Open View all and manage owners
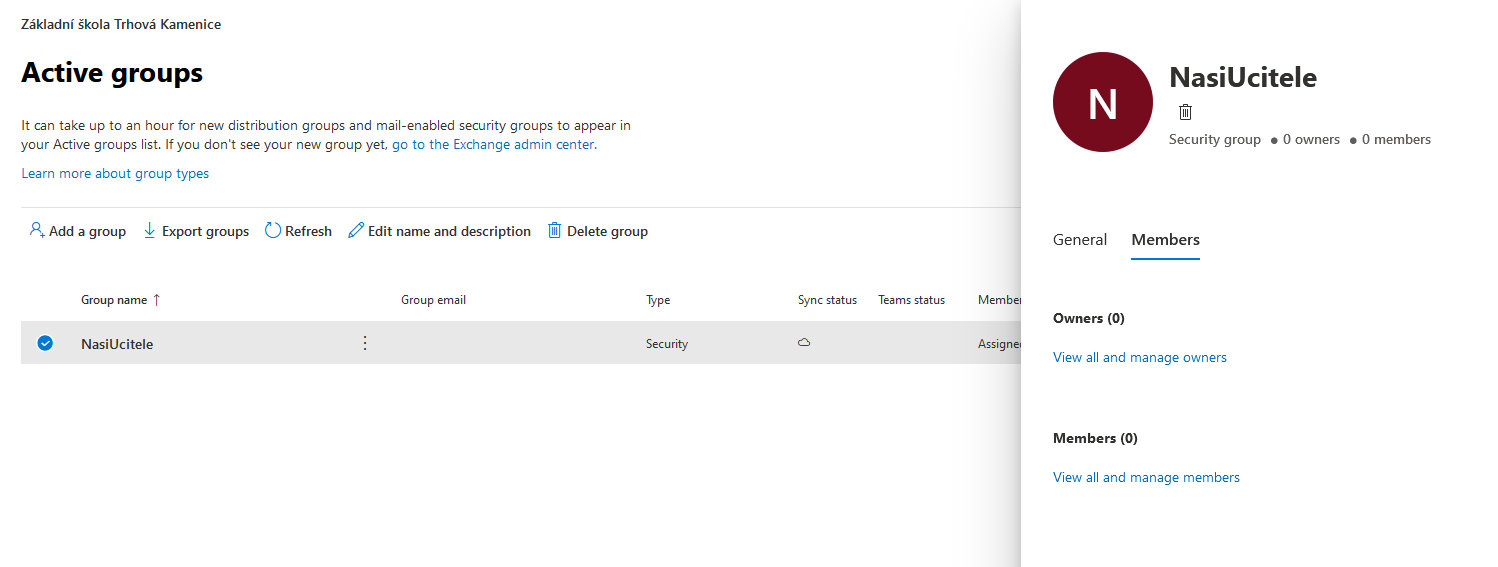 pos(1140,357)
